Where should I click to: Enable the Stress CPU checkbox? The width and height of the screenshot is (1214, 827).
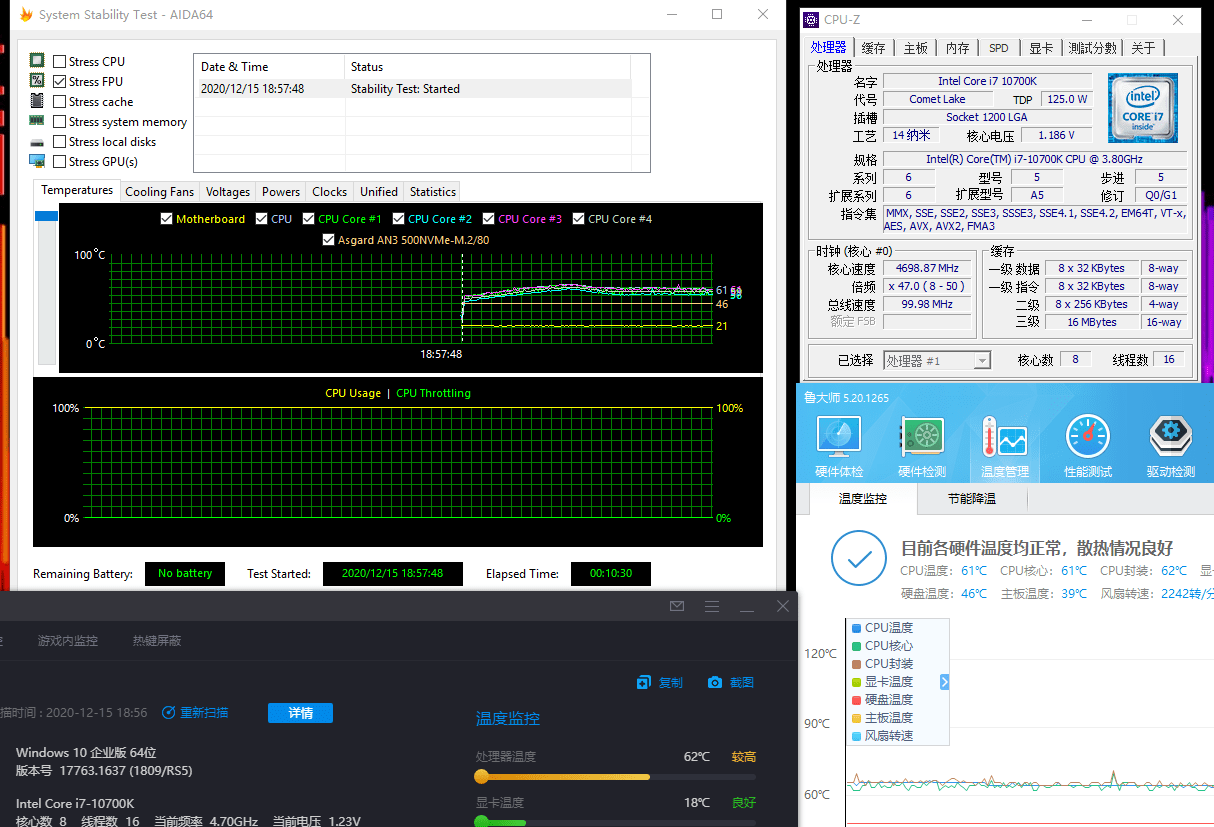pos(60,62)
